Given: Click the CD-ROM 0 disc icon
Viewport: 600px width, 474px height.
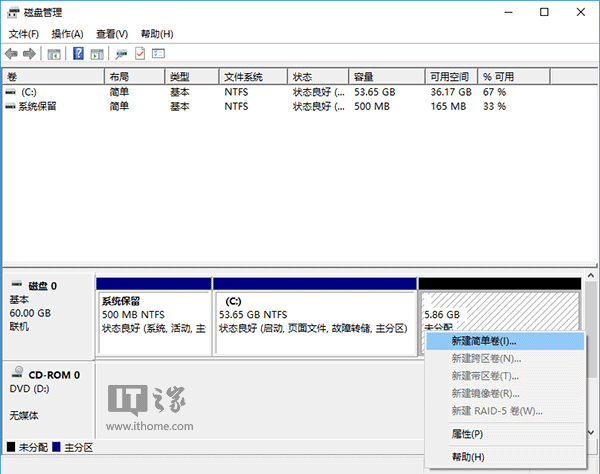Looking at the screenshot, I should (17, 372).
